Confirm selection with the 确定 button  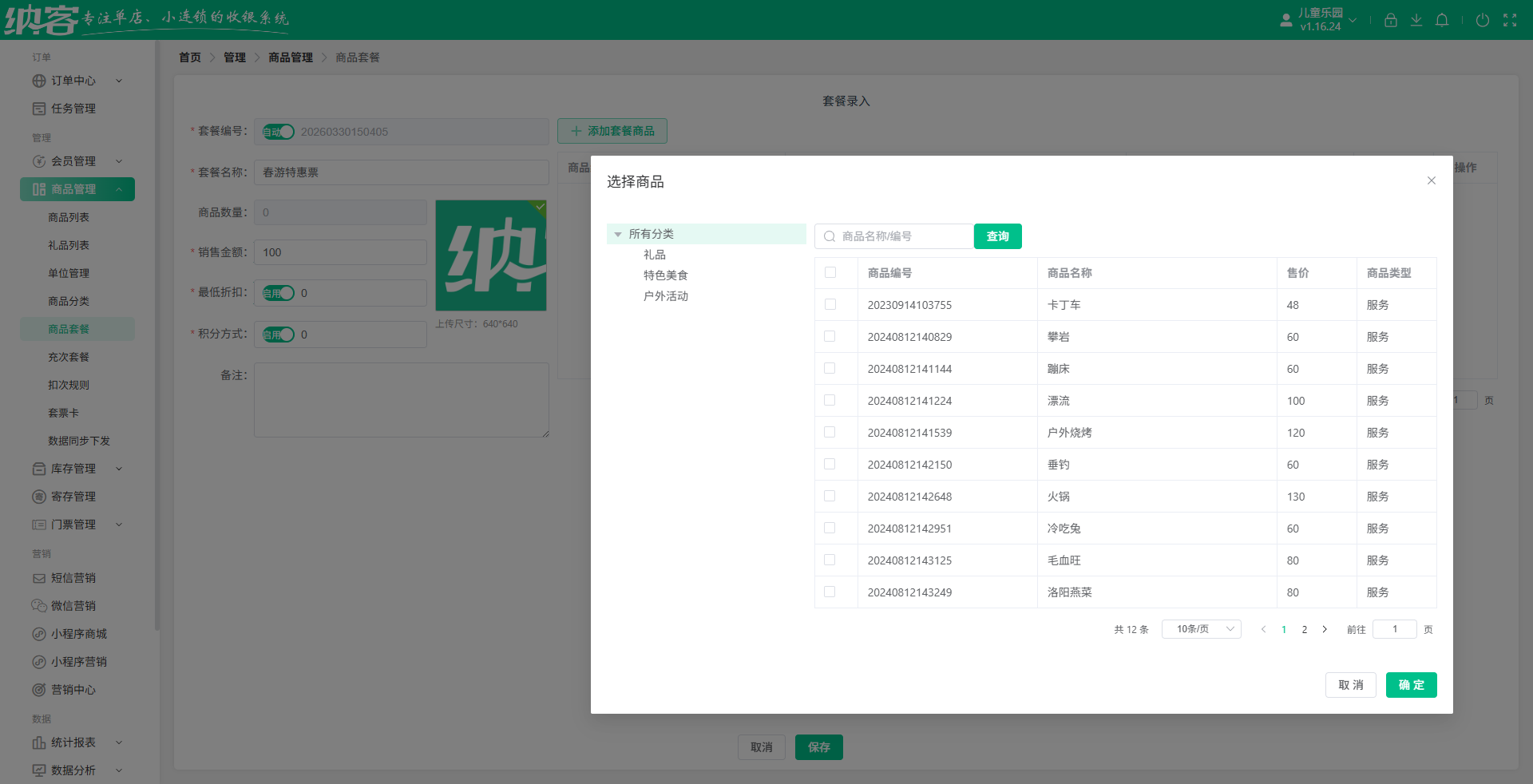1411,685
